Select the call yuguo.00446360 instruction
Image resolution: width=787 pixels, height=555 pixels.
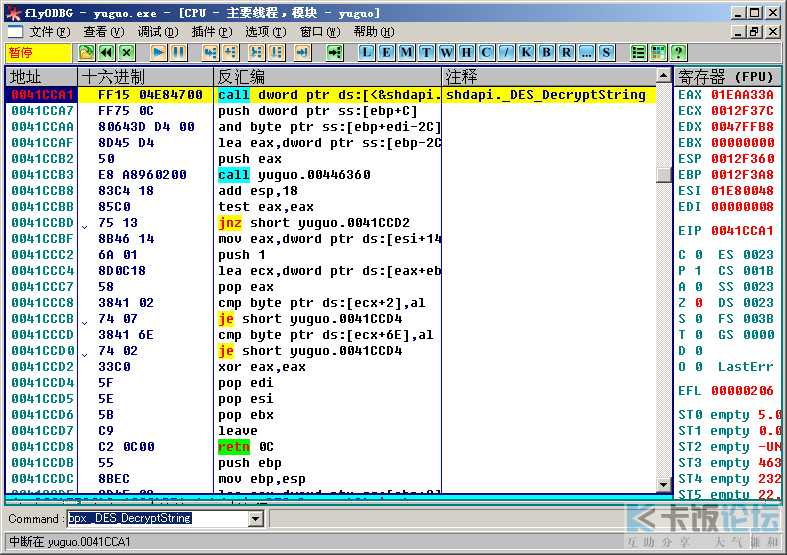click(294, 175)
